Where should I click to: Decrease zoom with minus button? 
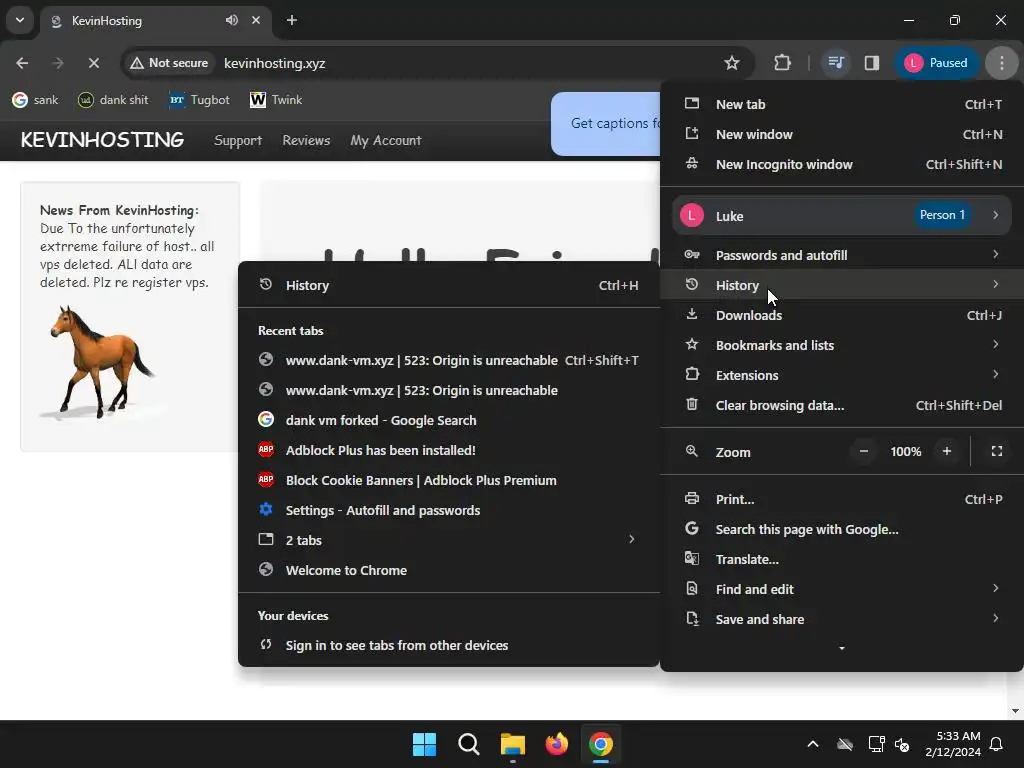[x=863, y=451]
